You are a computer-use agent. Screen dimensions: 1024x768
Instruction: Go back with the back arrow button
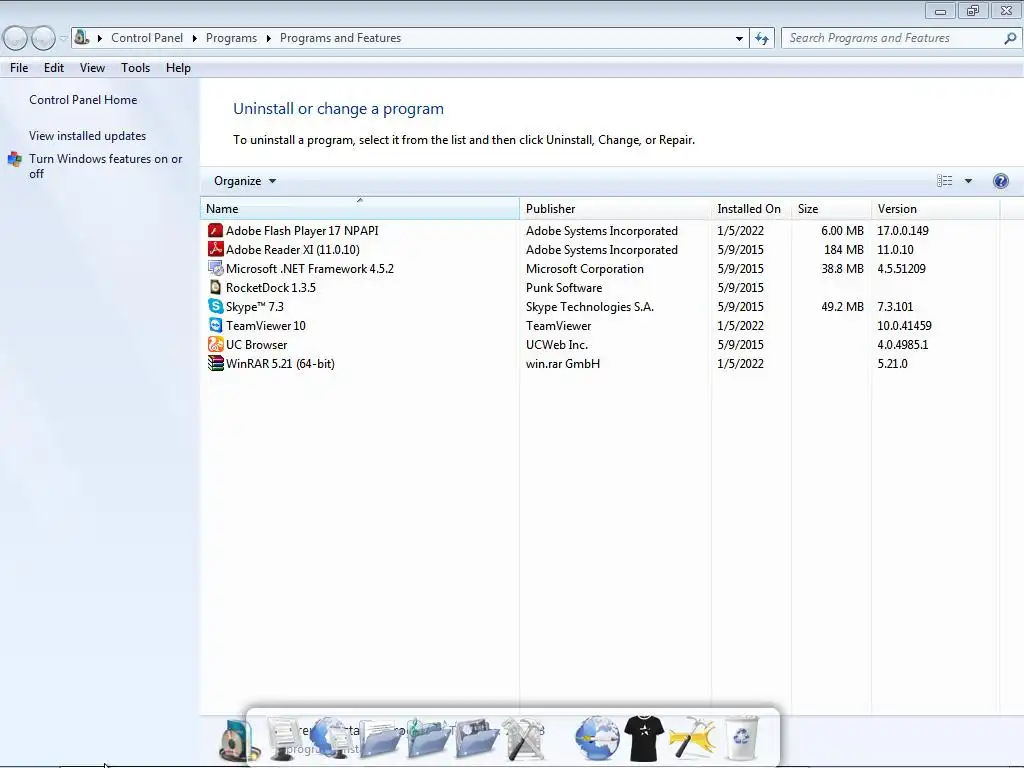coord(14,38)
